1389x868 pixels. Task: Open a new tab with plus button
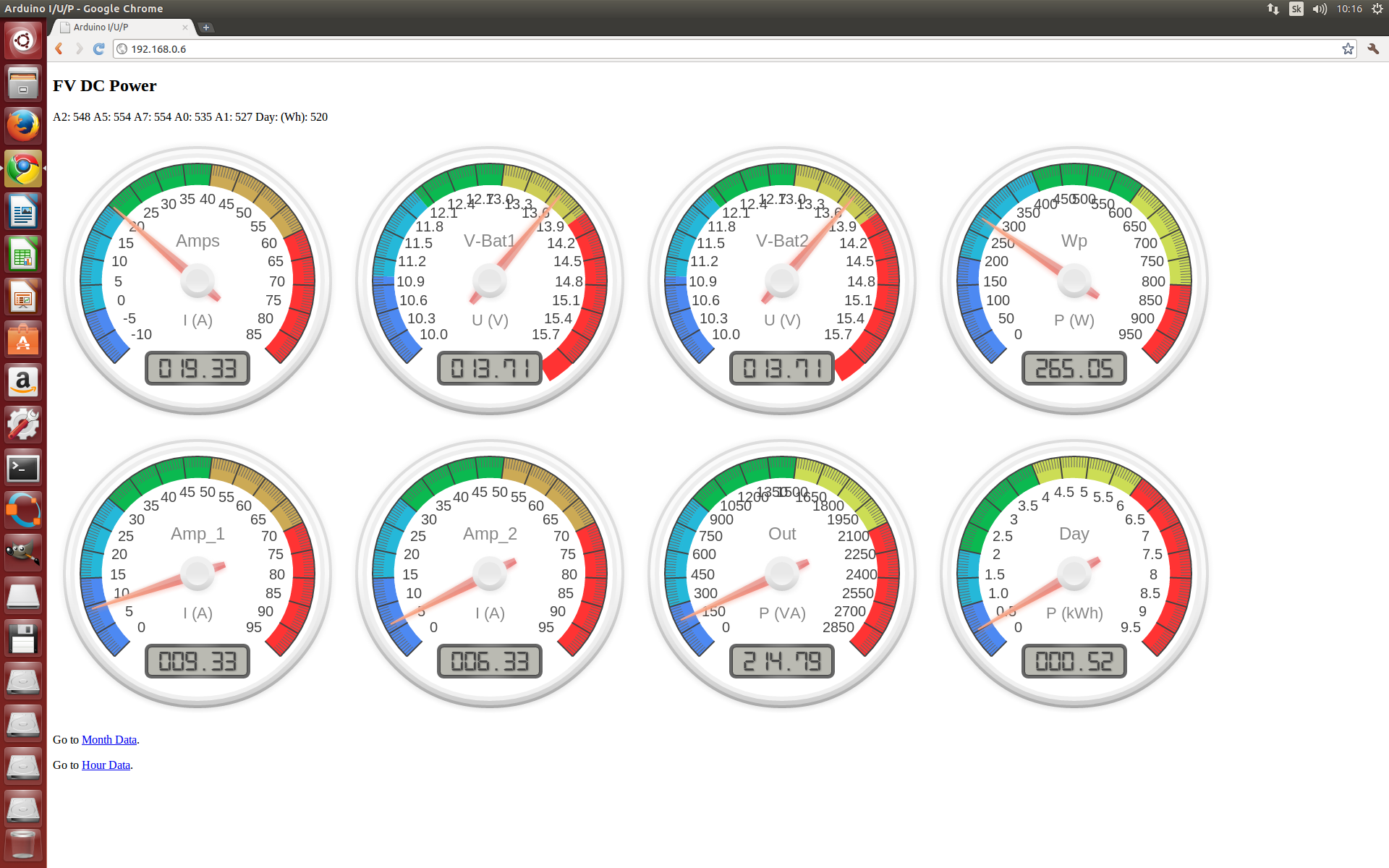206,27
